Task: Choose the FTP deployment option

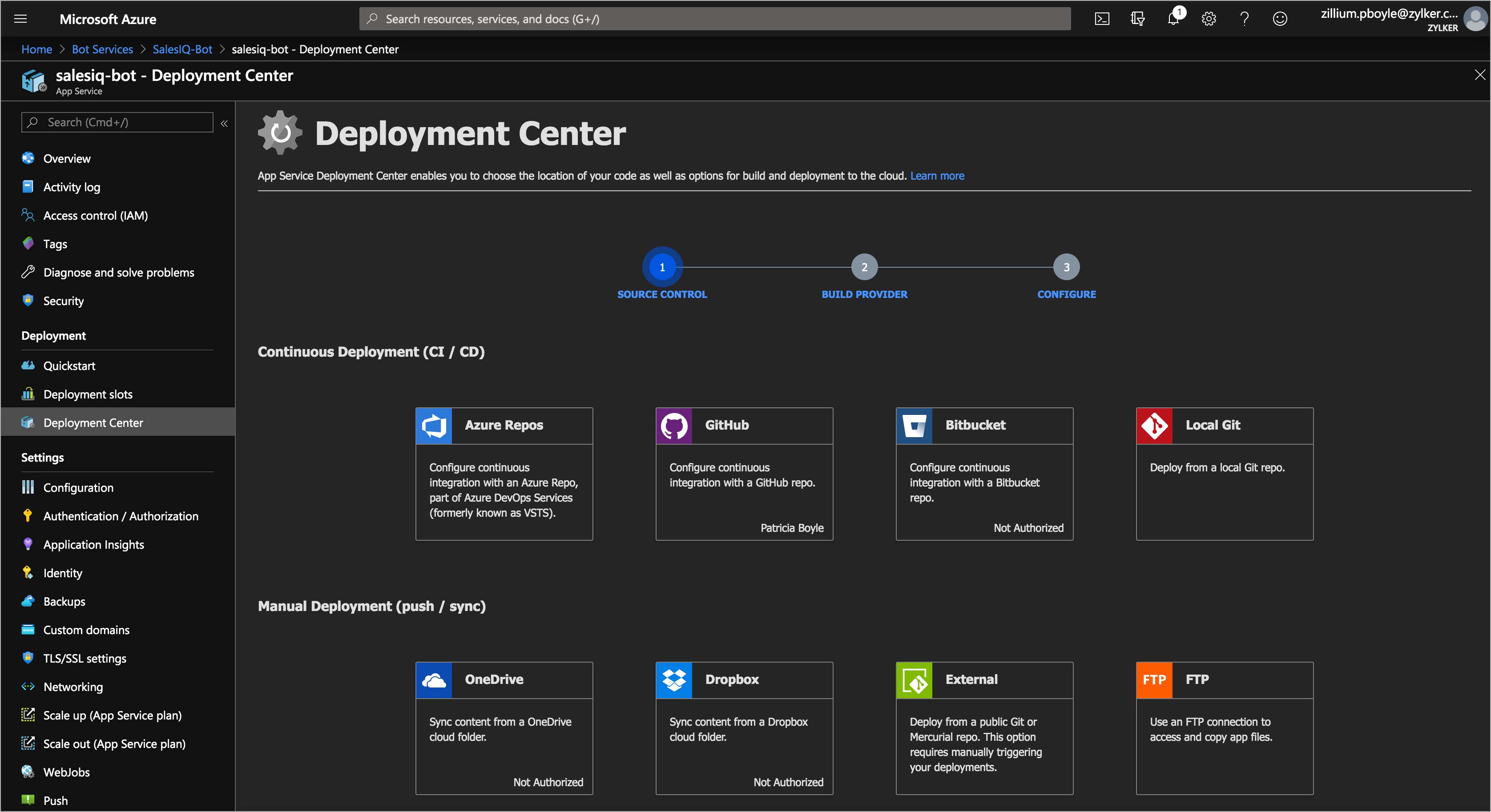Action: coord(1224,728)
